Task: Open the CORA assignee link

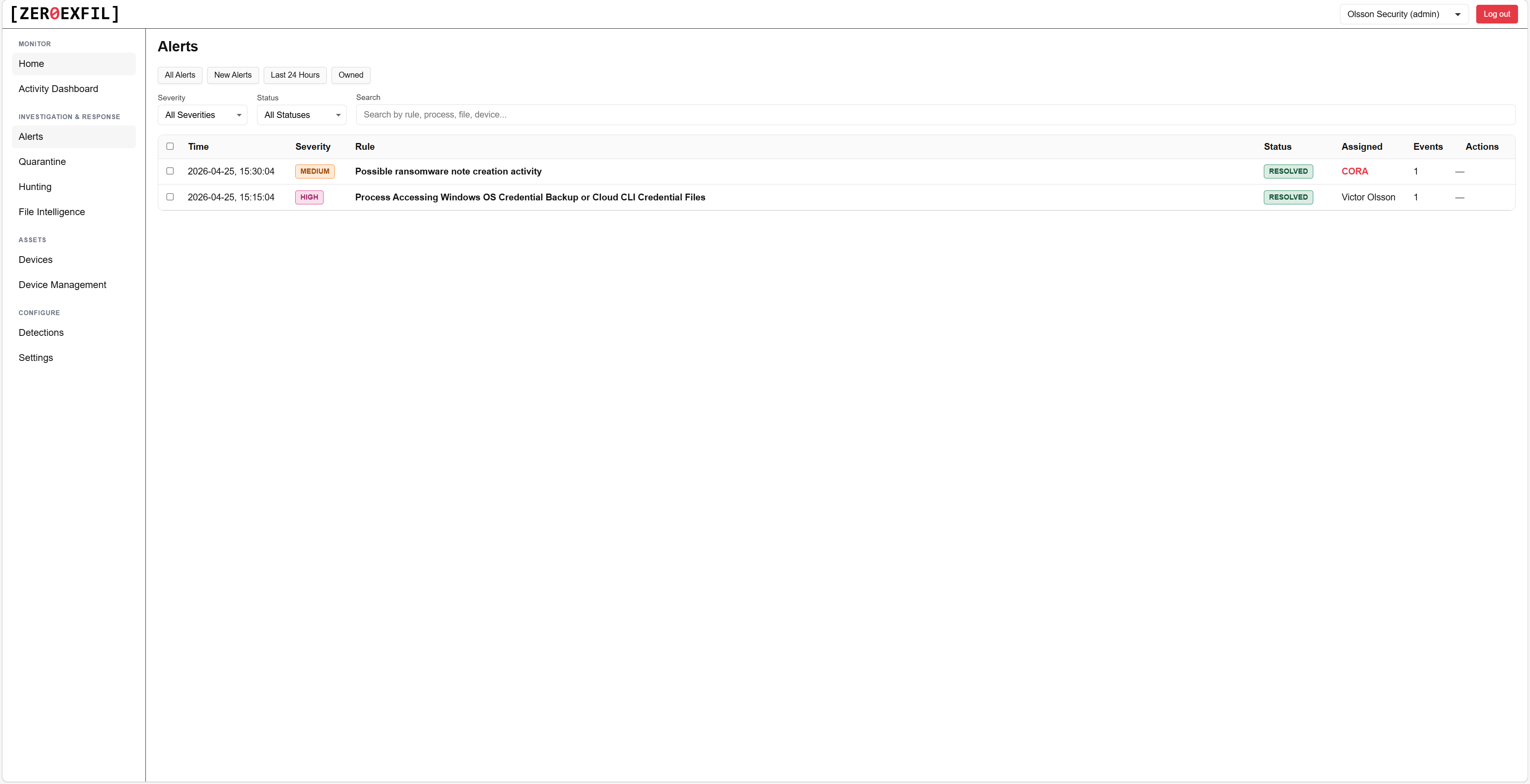Action: [1355, 171]
